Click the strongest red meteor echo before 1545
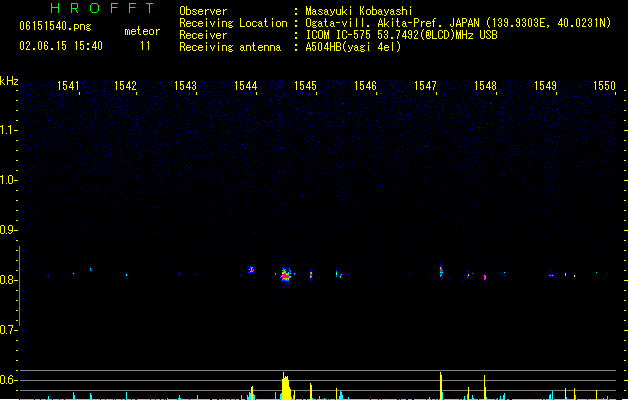Screen dimensions: 629x400 [286, 275]
